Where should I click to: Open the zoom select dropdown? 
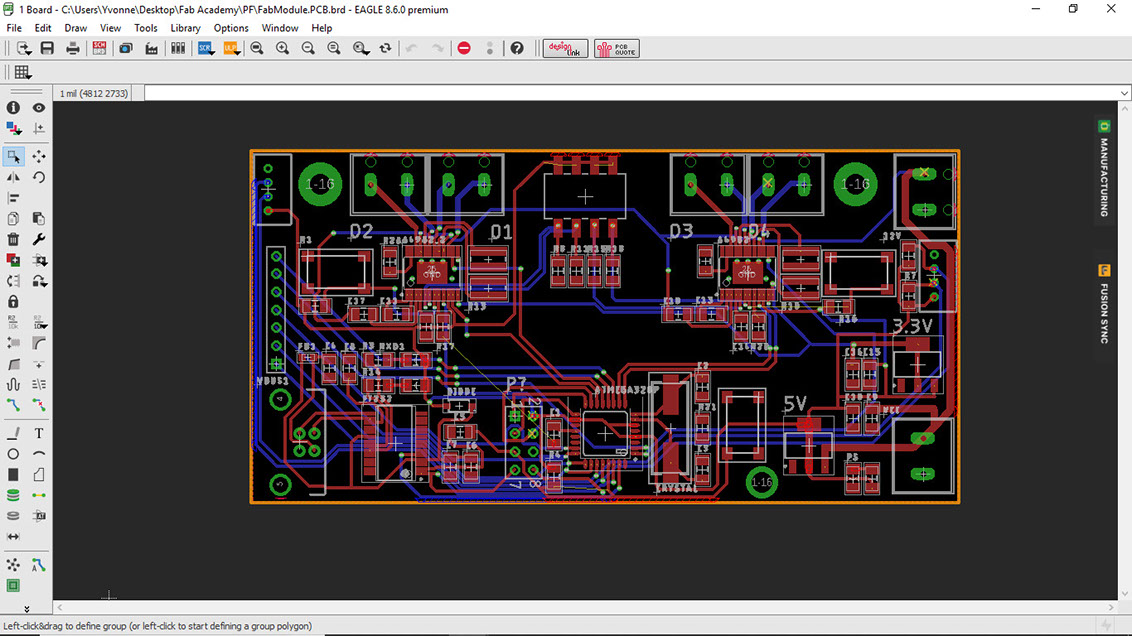click(360, 48)
